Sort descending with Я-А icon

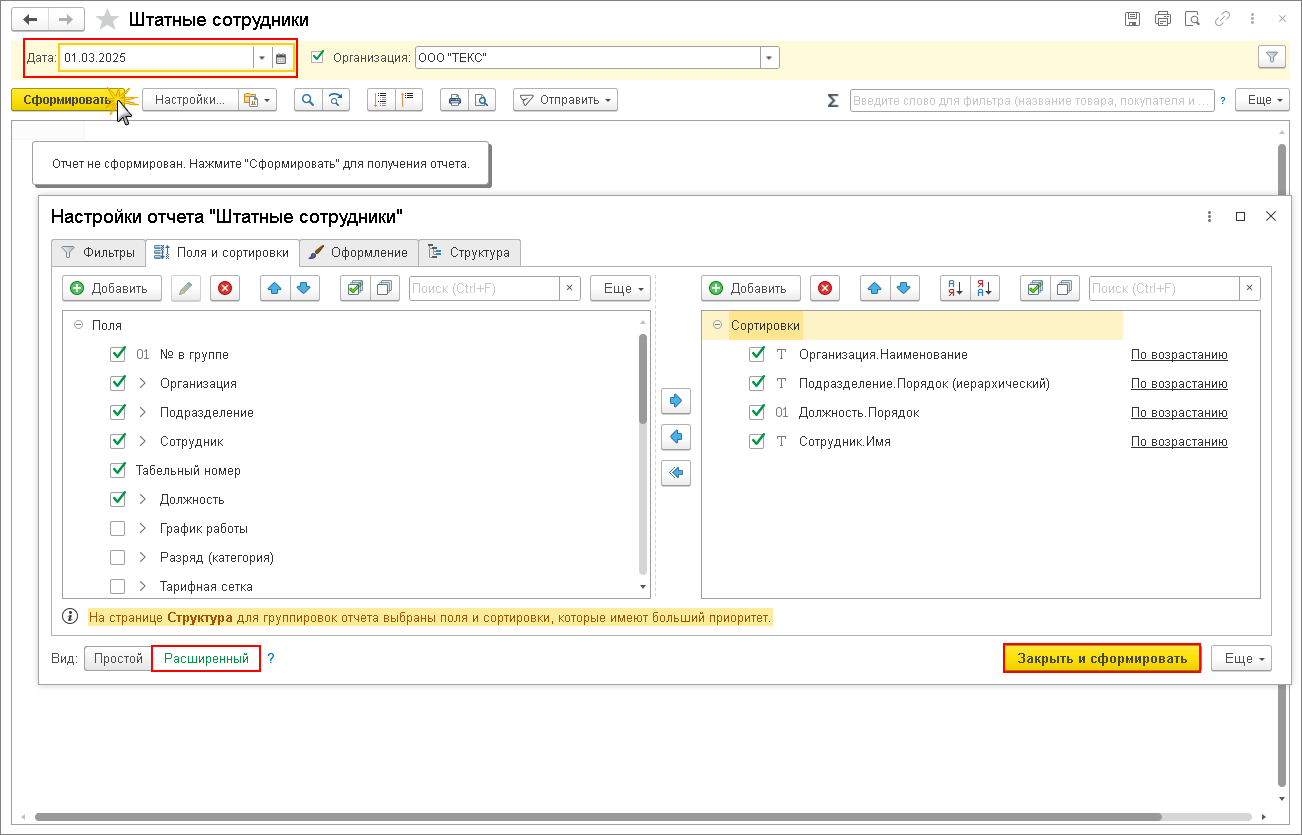(x=984, y=288)
